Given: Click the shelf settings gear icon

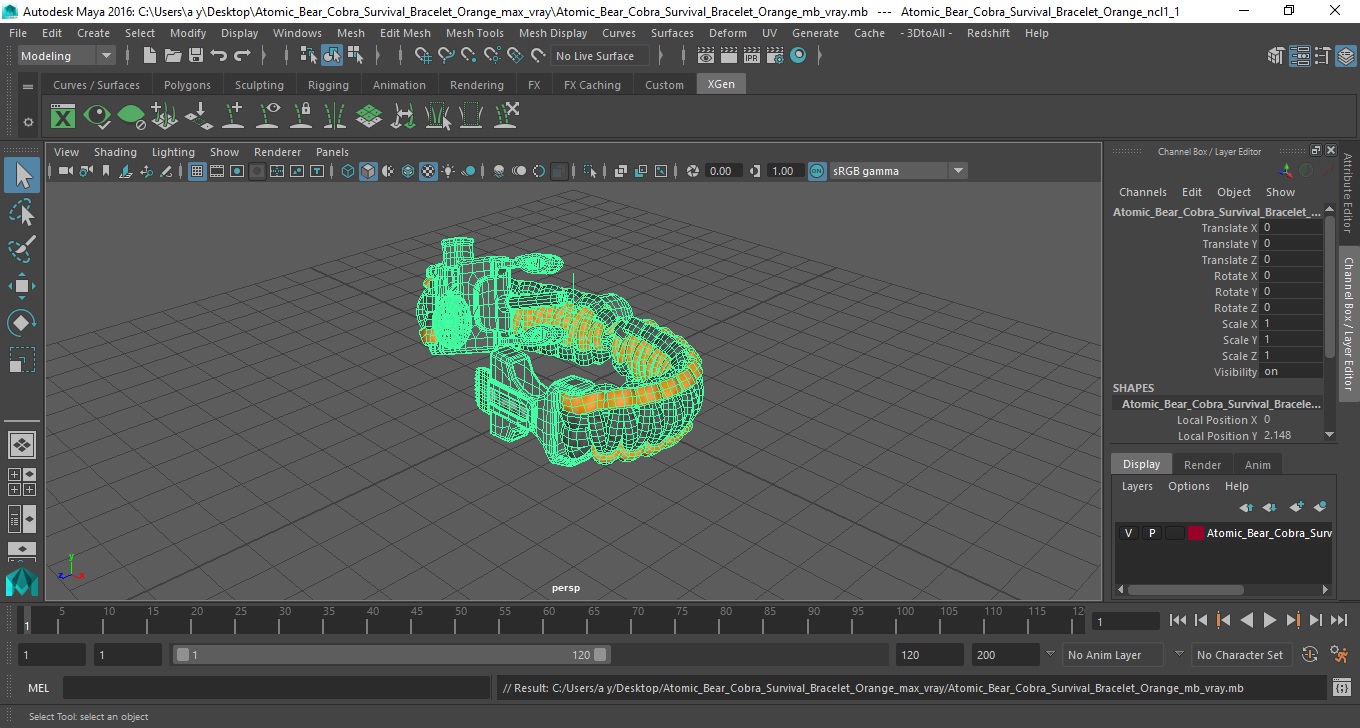Looking at the screenshot, I should point(28,122).
